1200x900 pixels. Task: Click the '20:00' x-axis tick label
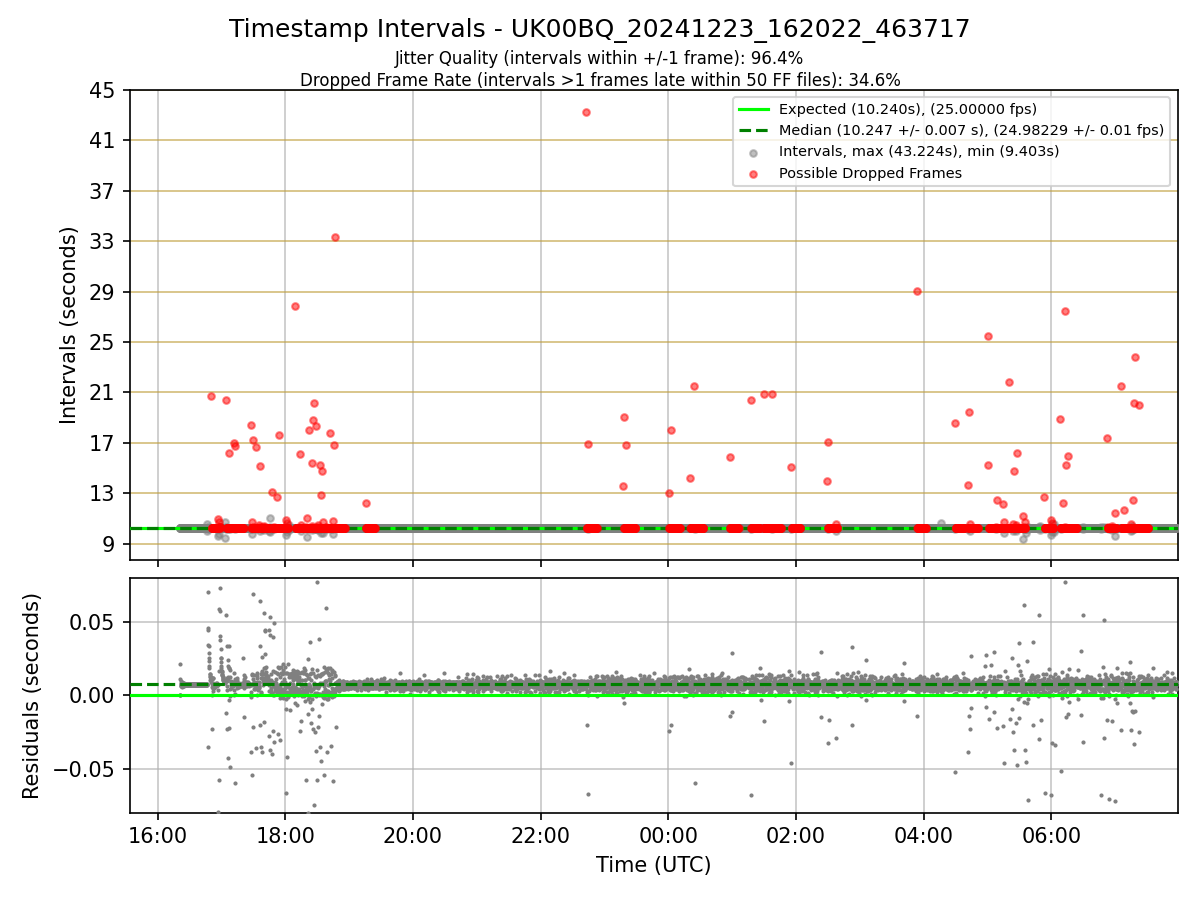click(413, 835)
